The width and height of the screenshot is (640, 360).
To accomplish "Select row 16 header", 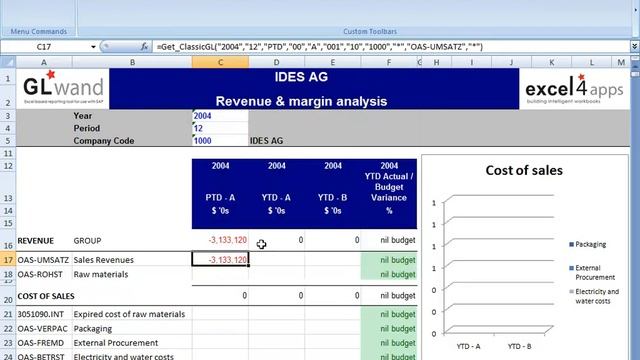I will [8, 241].
